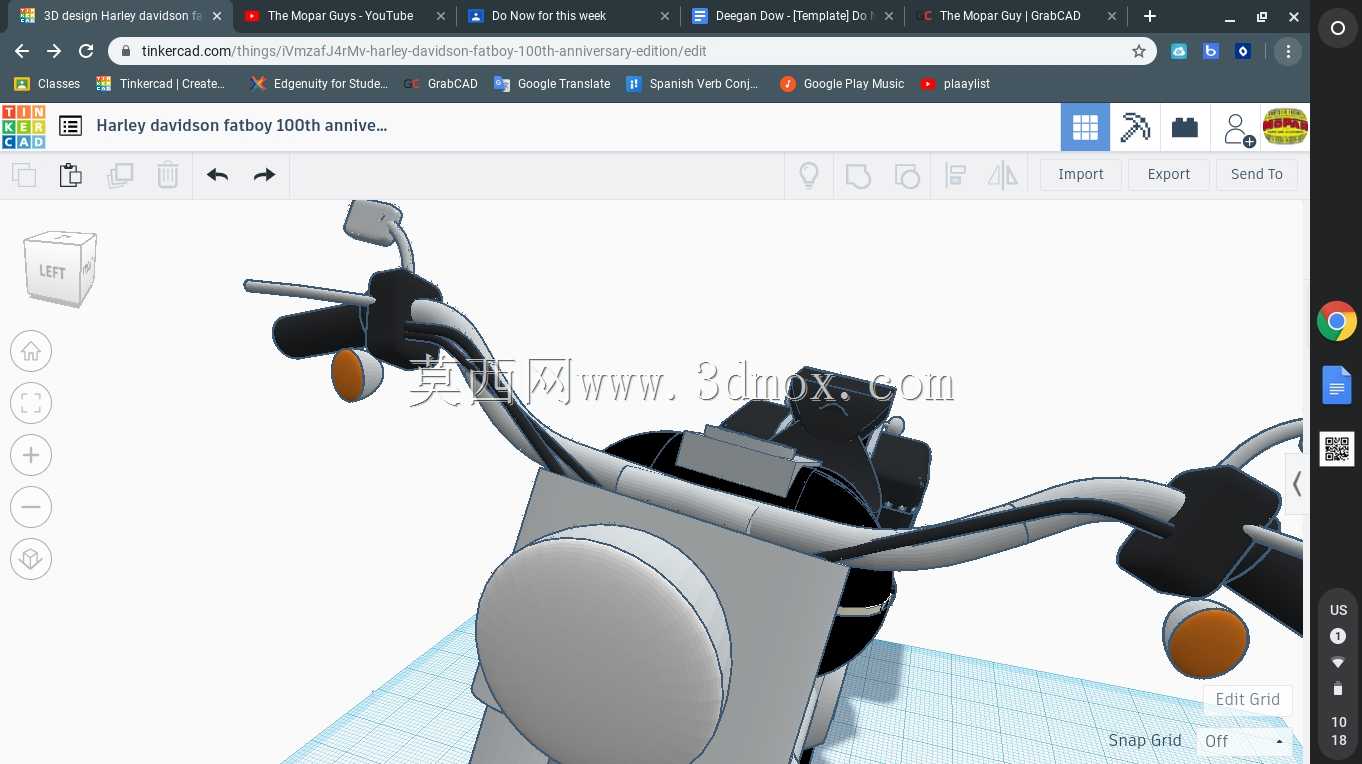The image size is (1362, 764).
Task: Click the Mirror/flip tool icon
Action: click(x=1002, y=175)
